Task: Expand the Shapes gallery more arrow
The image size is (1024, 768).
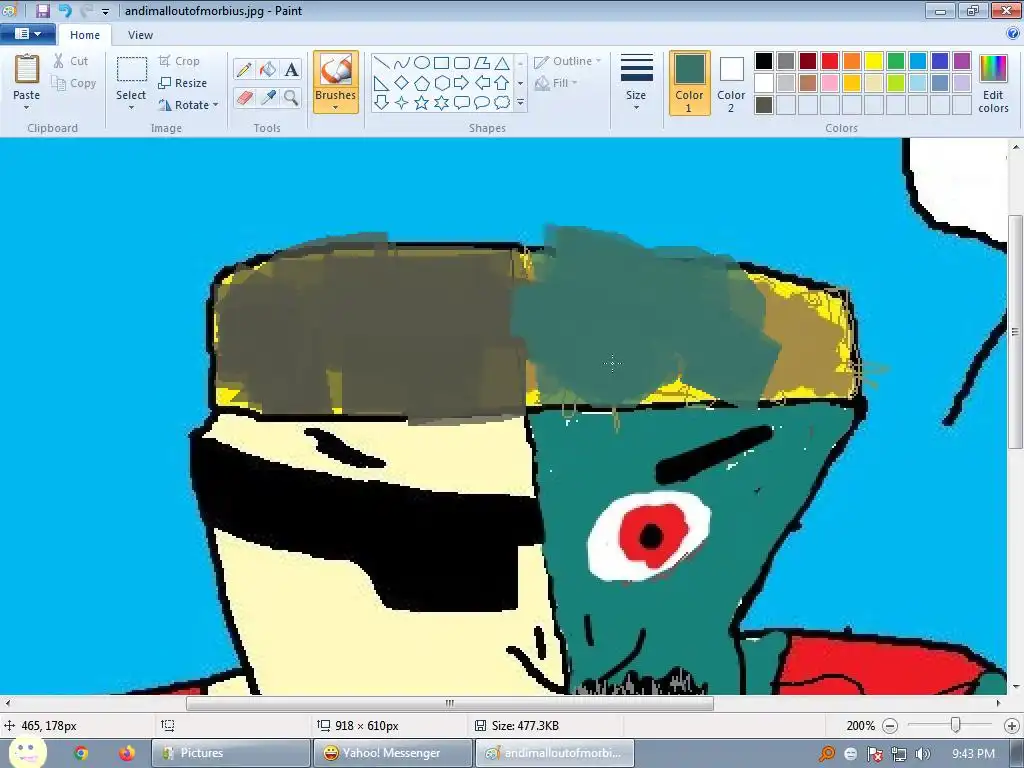Action: pyautogui.click(x=520, y=103)
